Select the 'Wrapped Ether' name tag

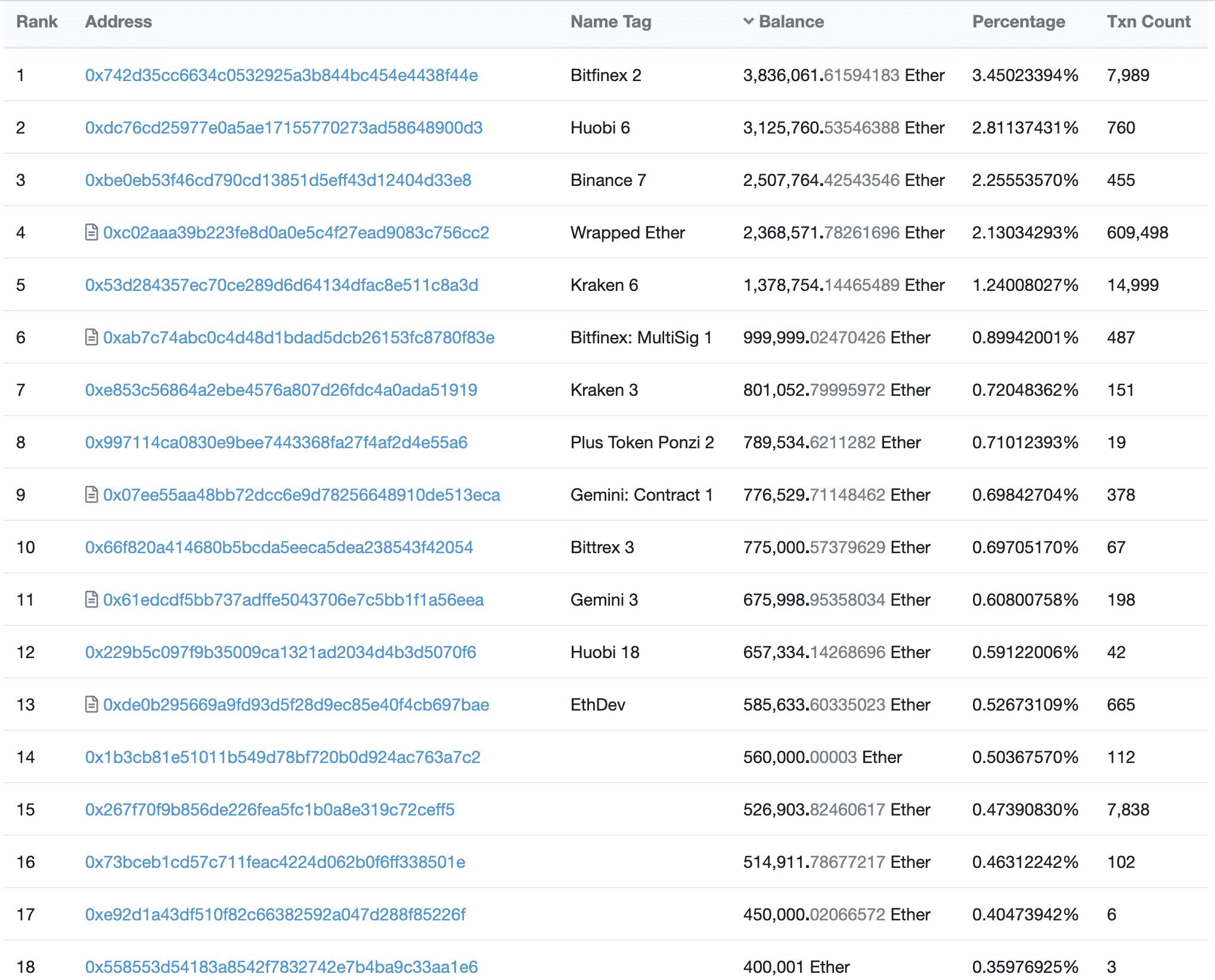pyautogui.click(x=628, y=232)
